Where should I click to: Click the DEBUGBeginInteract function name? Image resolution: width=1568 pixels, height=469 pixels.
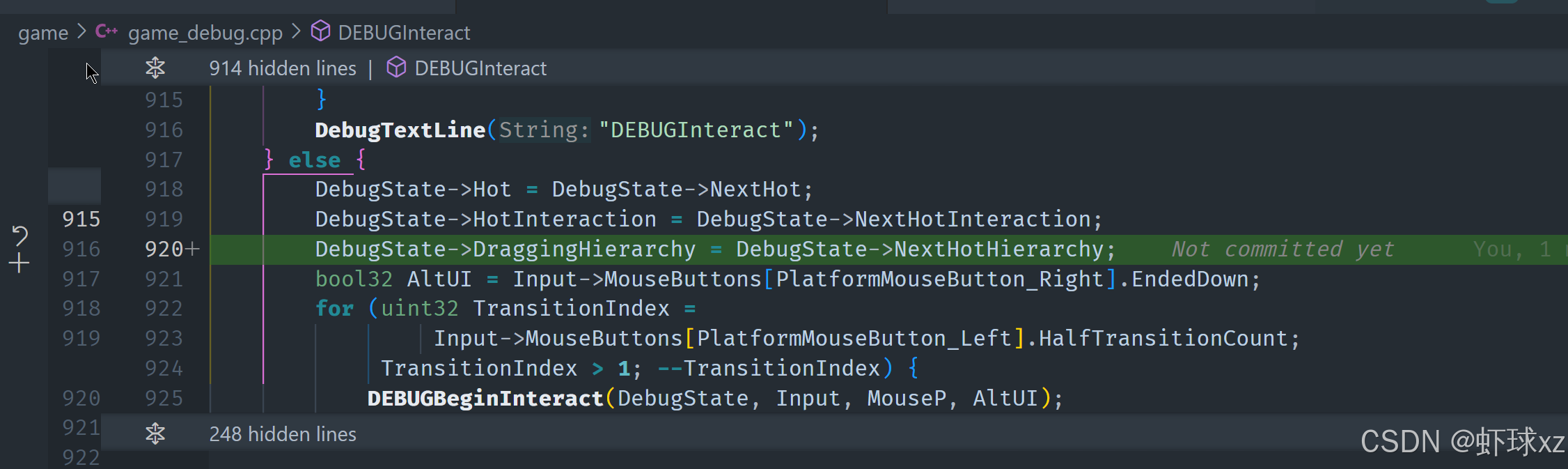(485, 399)
